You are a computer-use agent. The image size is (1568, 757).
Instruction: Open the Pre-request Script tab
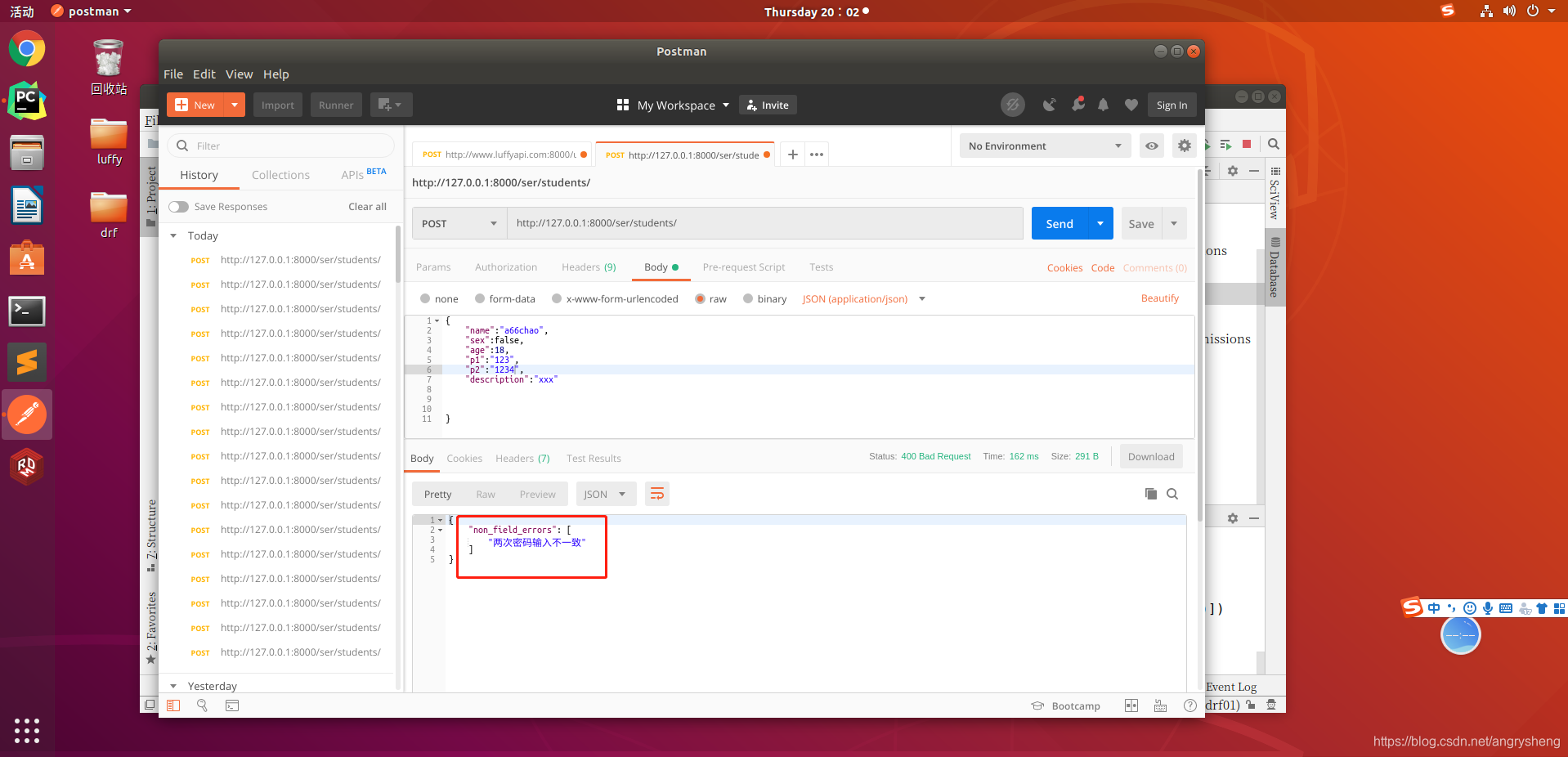744,267
